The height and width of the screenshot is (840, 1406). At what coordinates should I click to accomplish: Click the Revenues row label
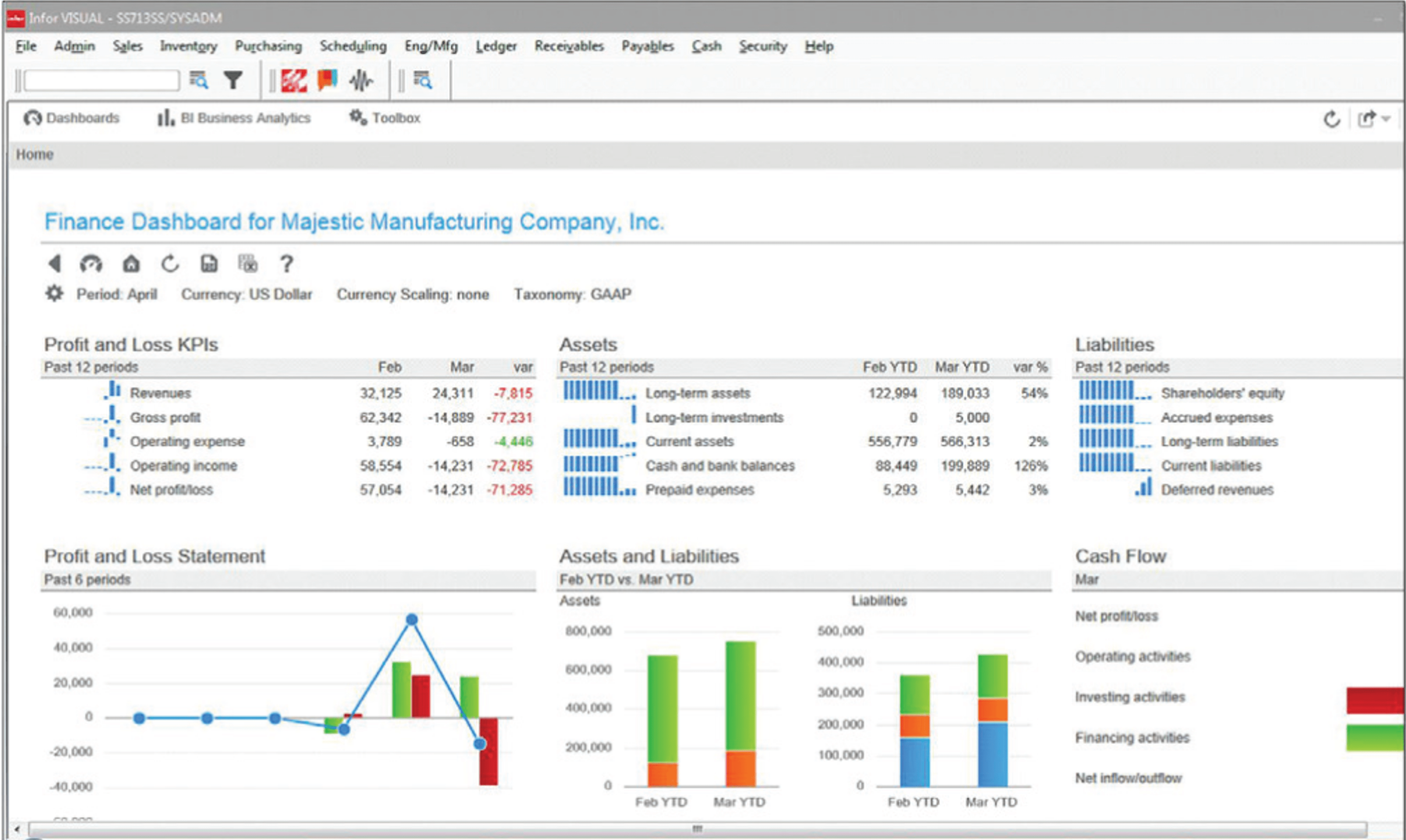(160, 393)
